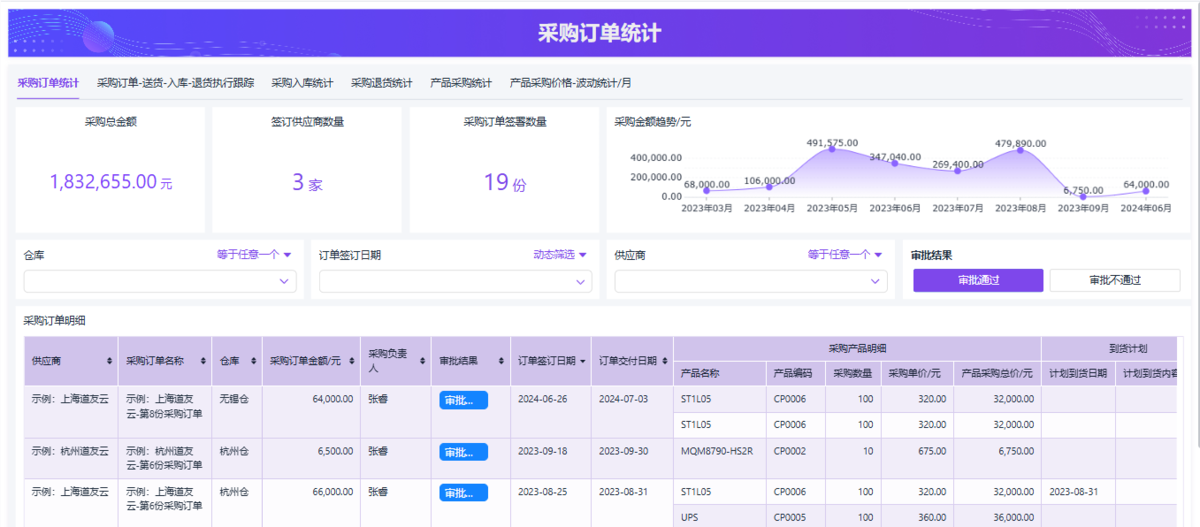Click sort icon in 采购订单名称 header
The height and width of the screenshot is (527, 1200).
tap(203, 361)
